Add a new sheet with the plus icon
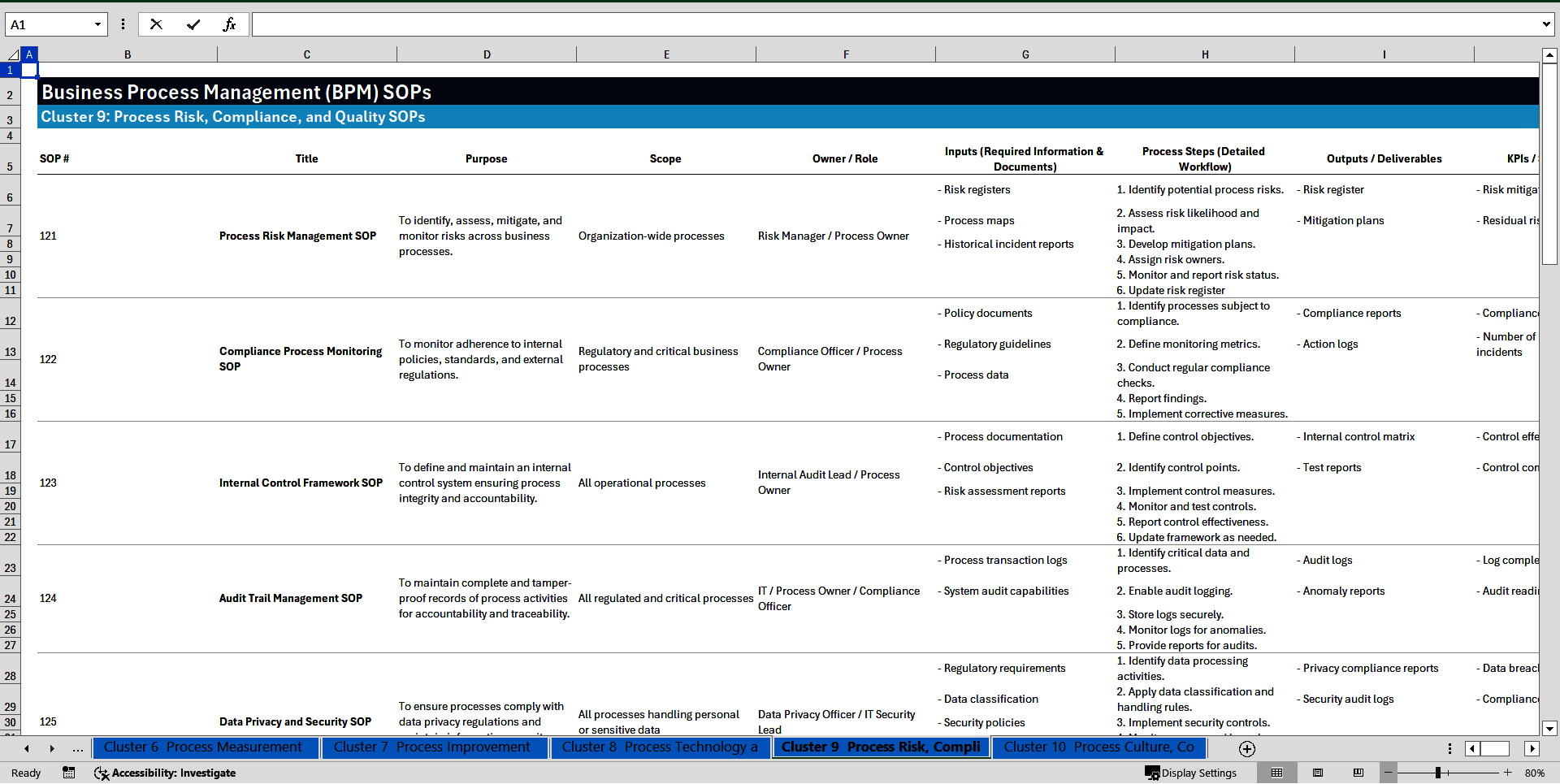The image size is (1560, 784). pyautogui.click(x=1247, y=748)
